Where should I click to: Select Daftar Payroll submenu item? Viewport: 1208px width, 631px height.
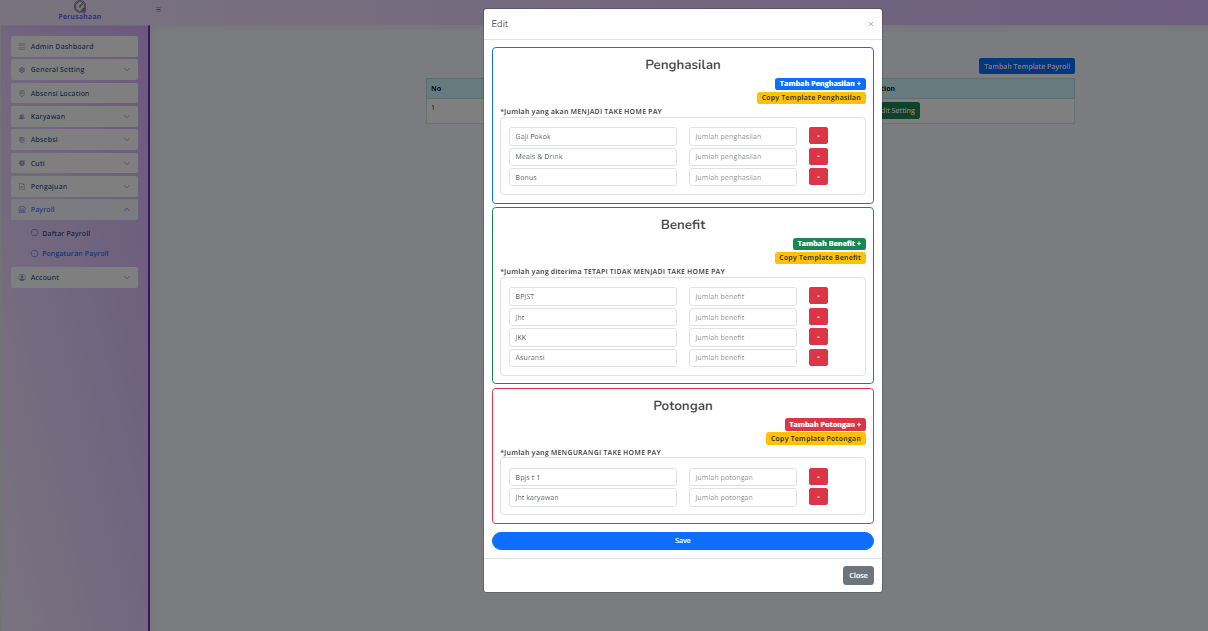tap(66, 233)
